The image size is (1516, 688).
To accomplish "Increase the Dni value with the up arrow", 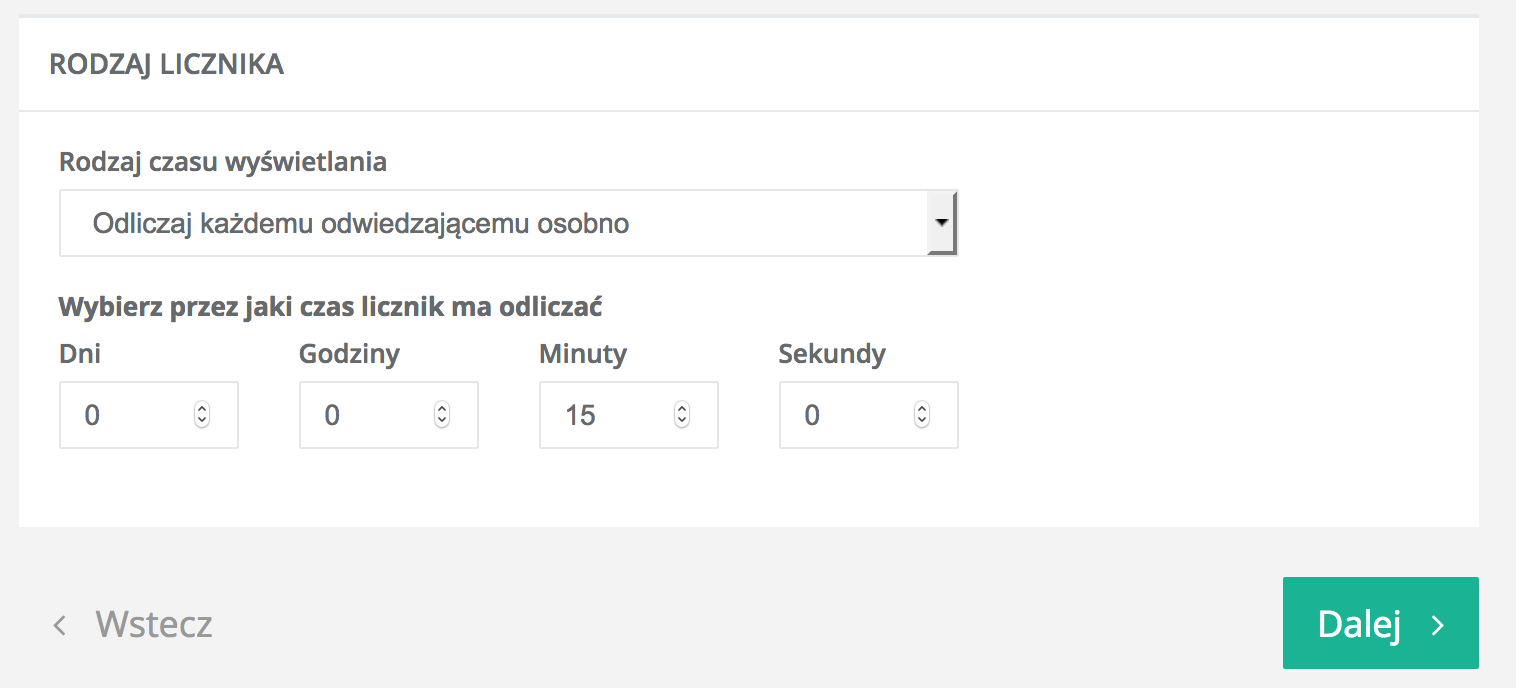I will point(202,409).
